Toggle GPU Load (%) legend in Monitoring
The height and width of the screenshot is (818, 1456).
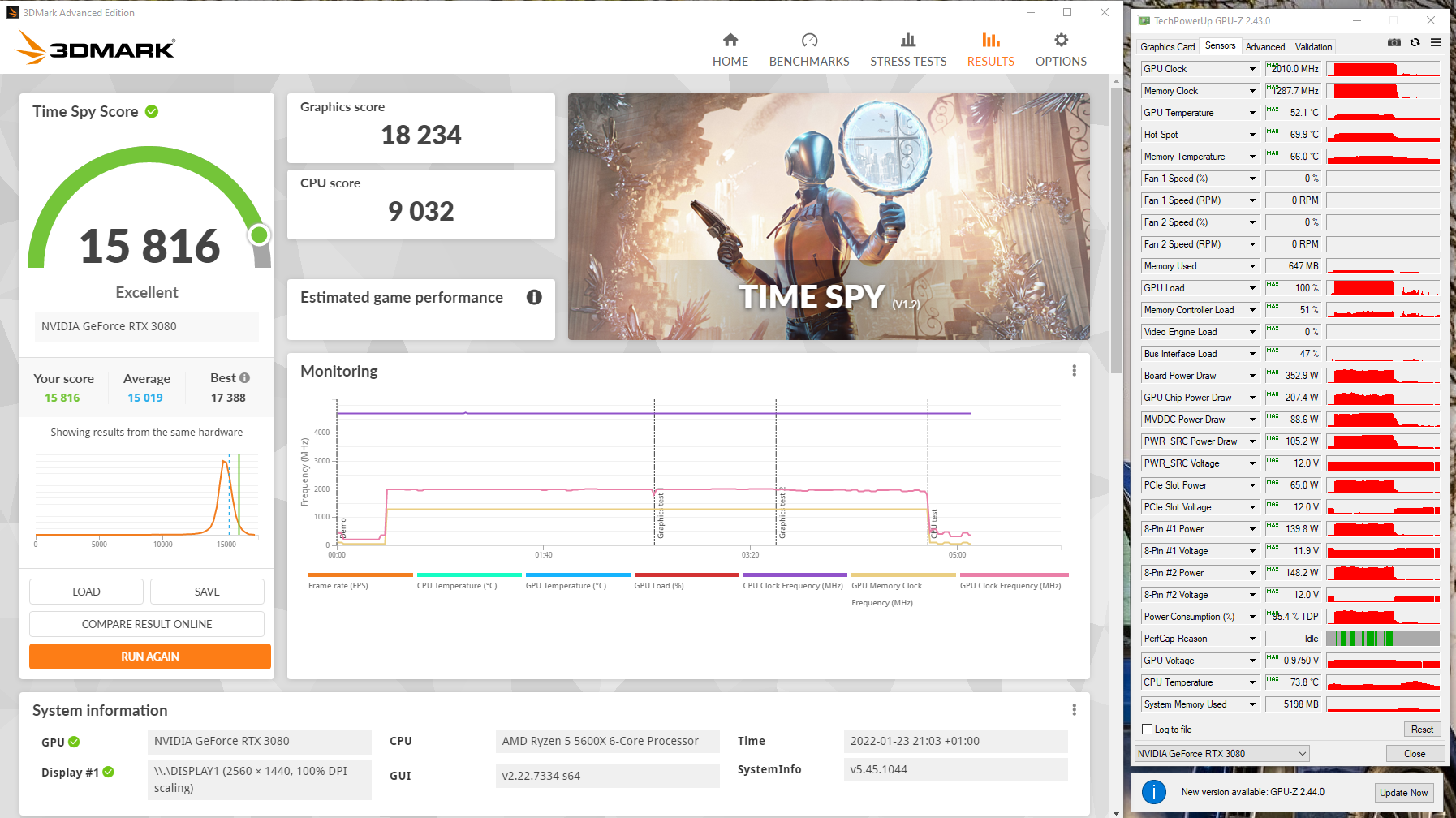coord(686,581)
